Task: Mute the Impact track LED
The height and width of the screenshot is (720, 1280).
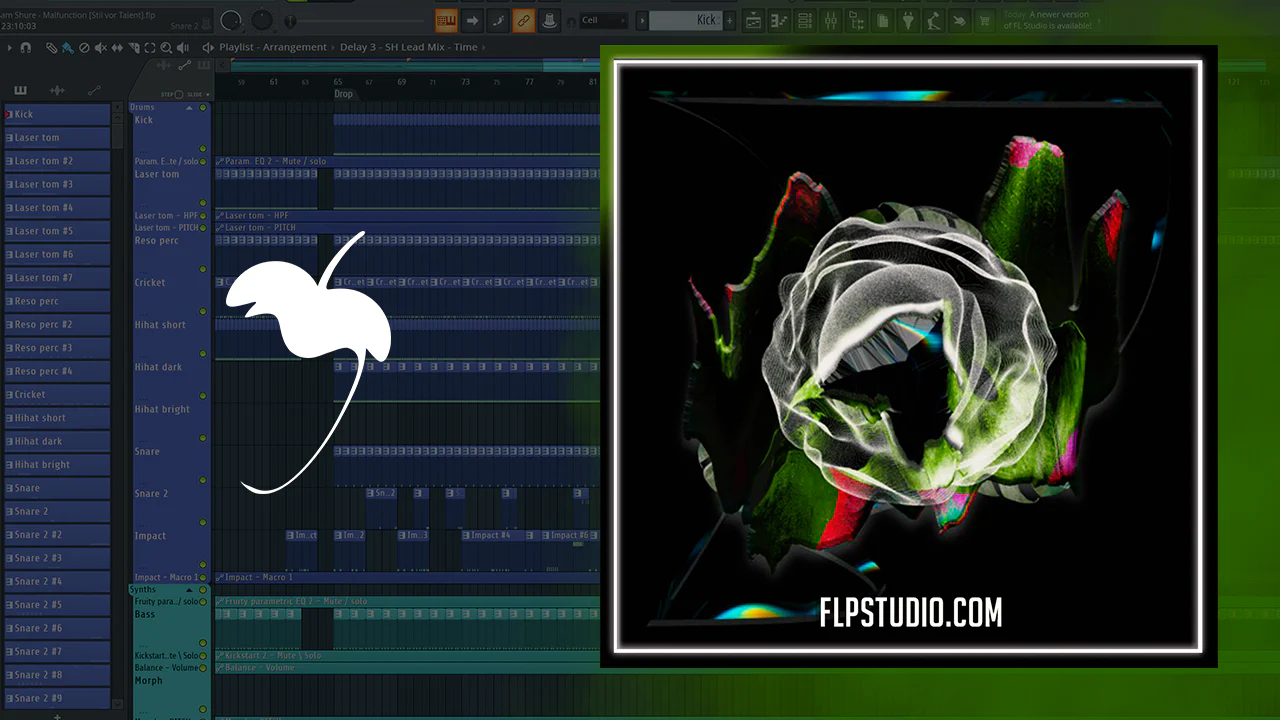Action: pos(203,565)
